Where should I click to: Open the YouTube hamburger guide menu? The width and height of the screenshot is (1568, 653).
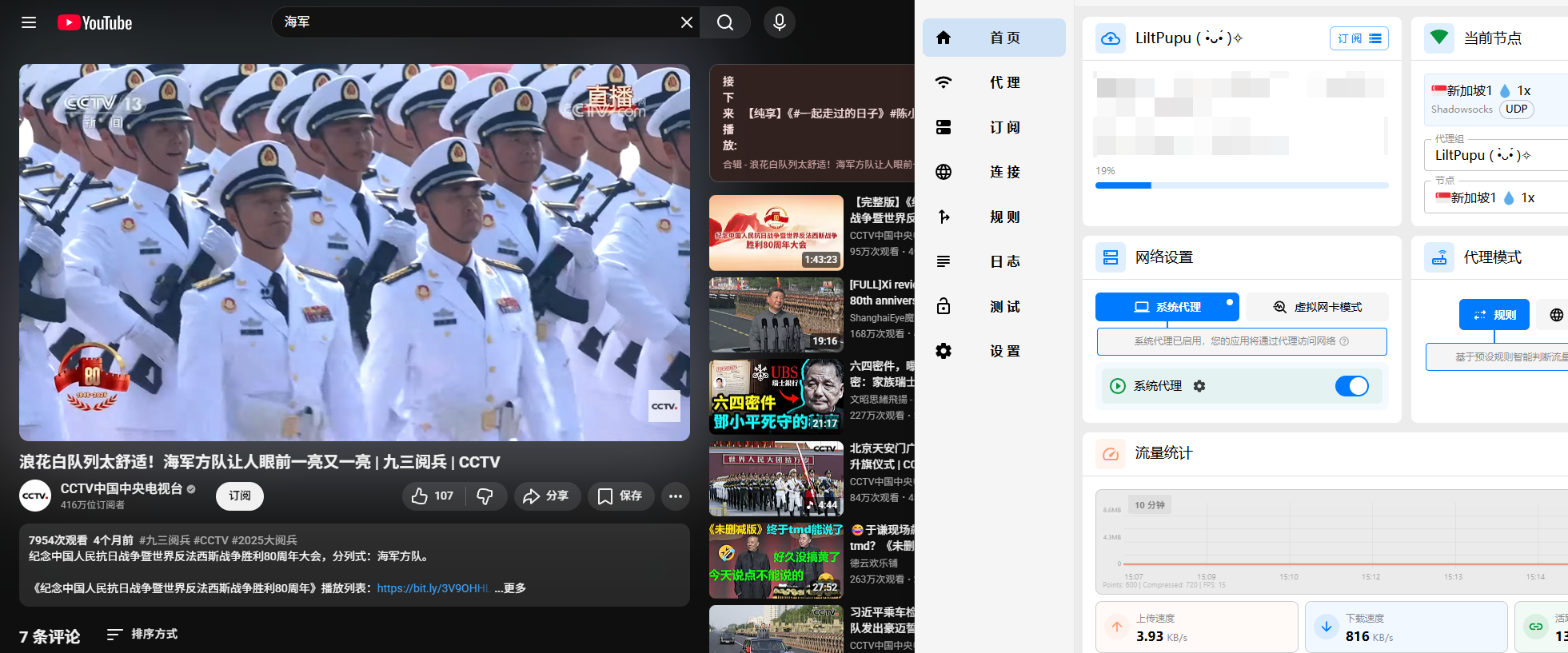tap(29, 22)
